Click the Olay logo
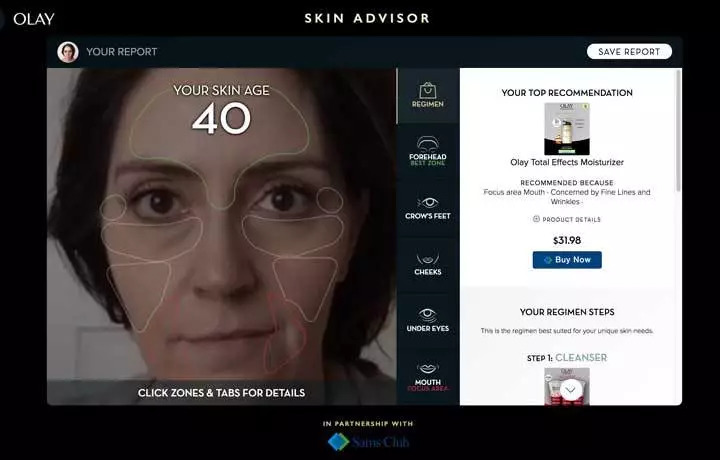The width and height of the screenshot is (720, 460). click(x=34, y=19)
